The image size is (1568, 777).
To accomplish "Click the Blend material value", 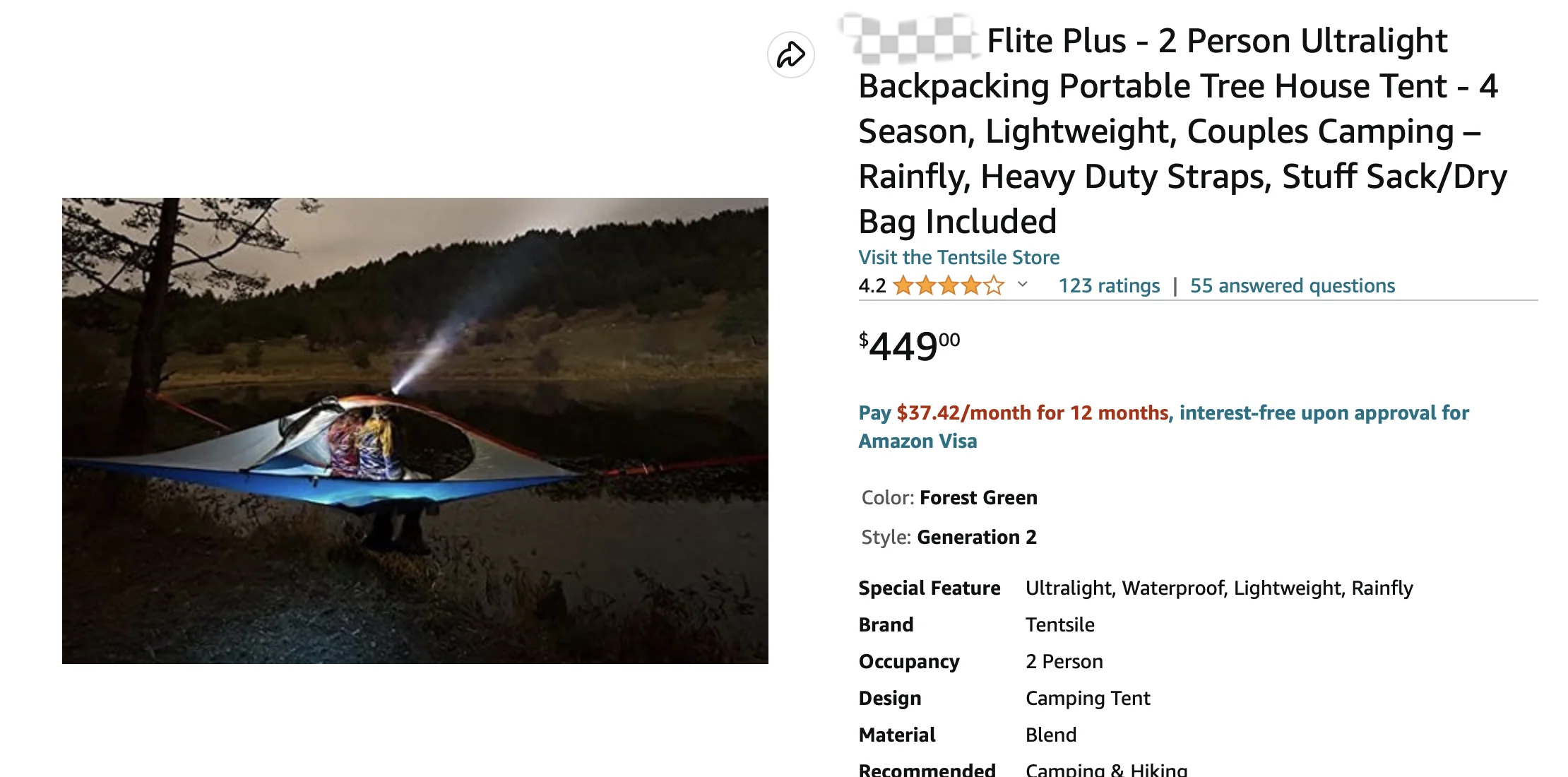I will pyautogui.click(x=1051, y=735).
